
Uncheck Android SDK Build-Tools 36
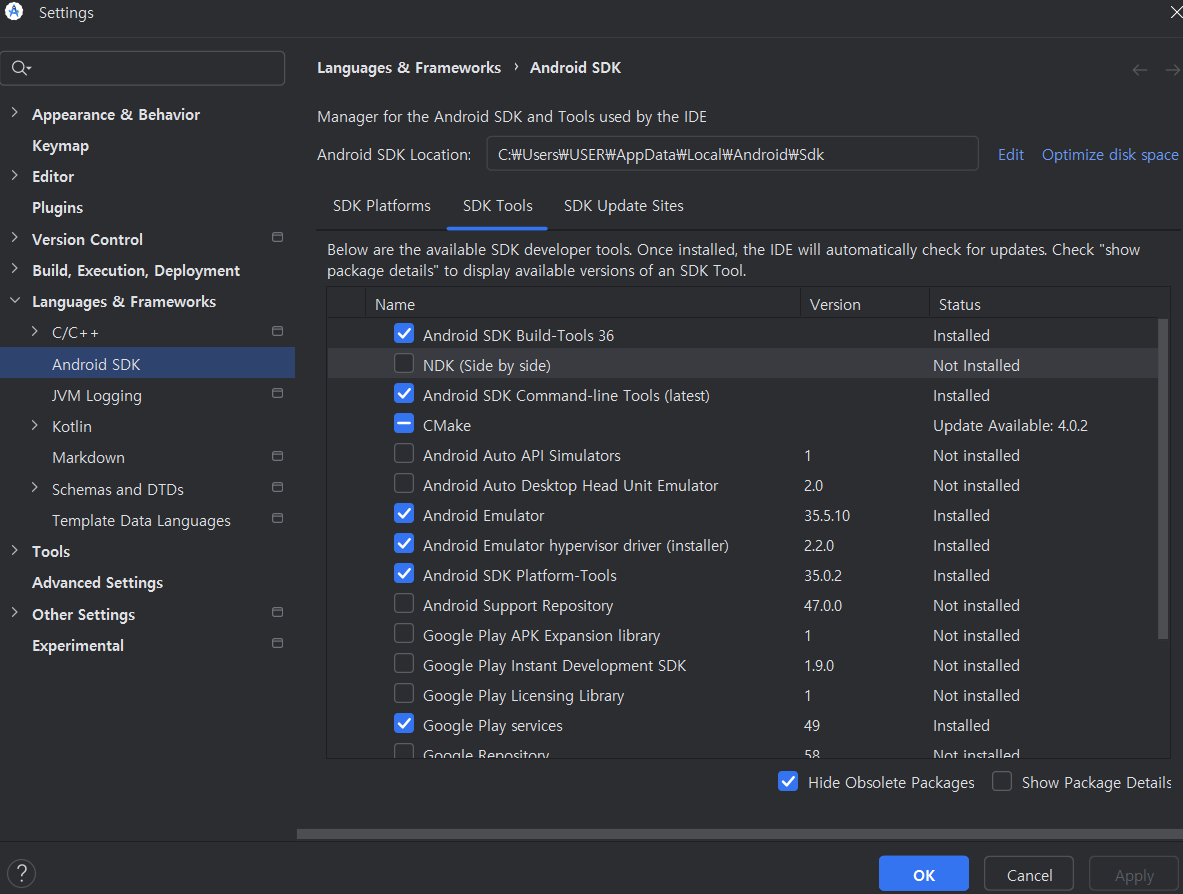(x=404, y=333)
